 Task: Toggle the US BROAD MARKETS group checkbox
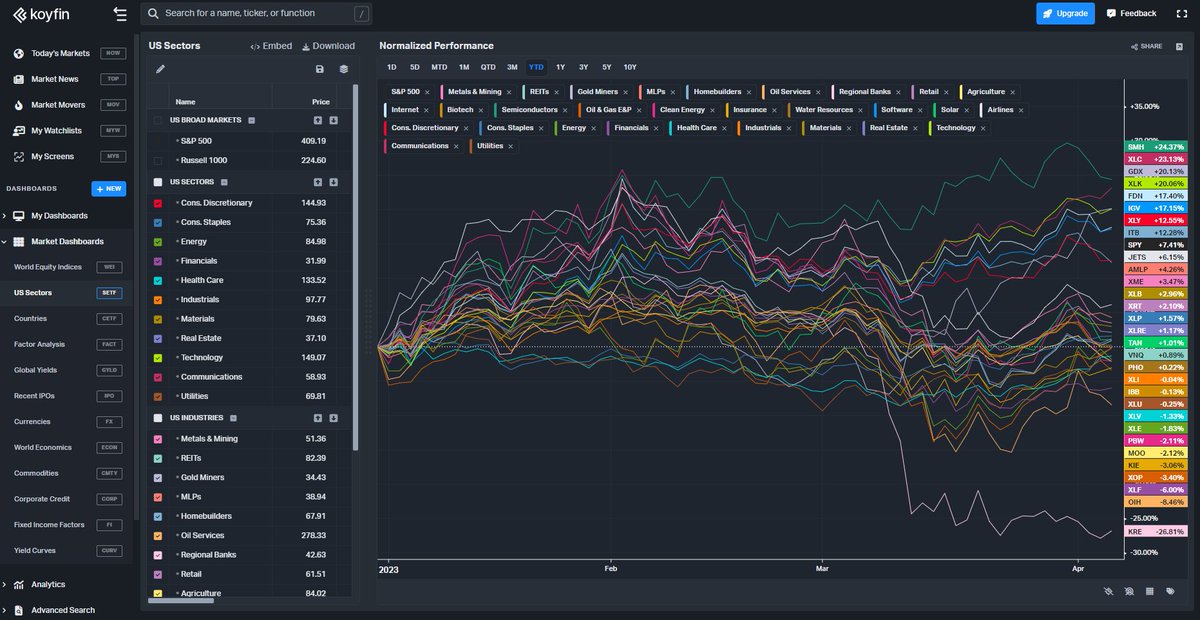[x=158, y=120]
